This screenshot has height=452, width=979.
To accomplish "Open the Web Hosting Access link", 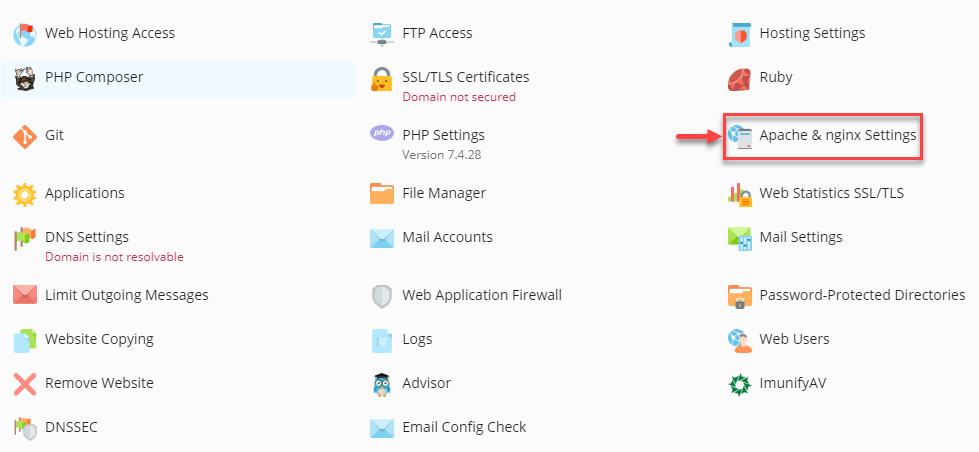I will click(109, 34).
